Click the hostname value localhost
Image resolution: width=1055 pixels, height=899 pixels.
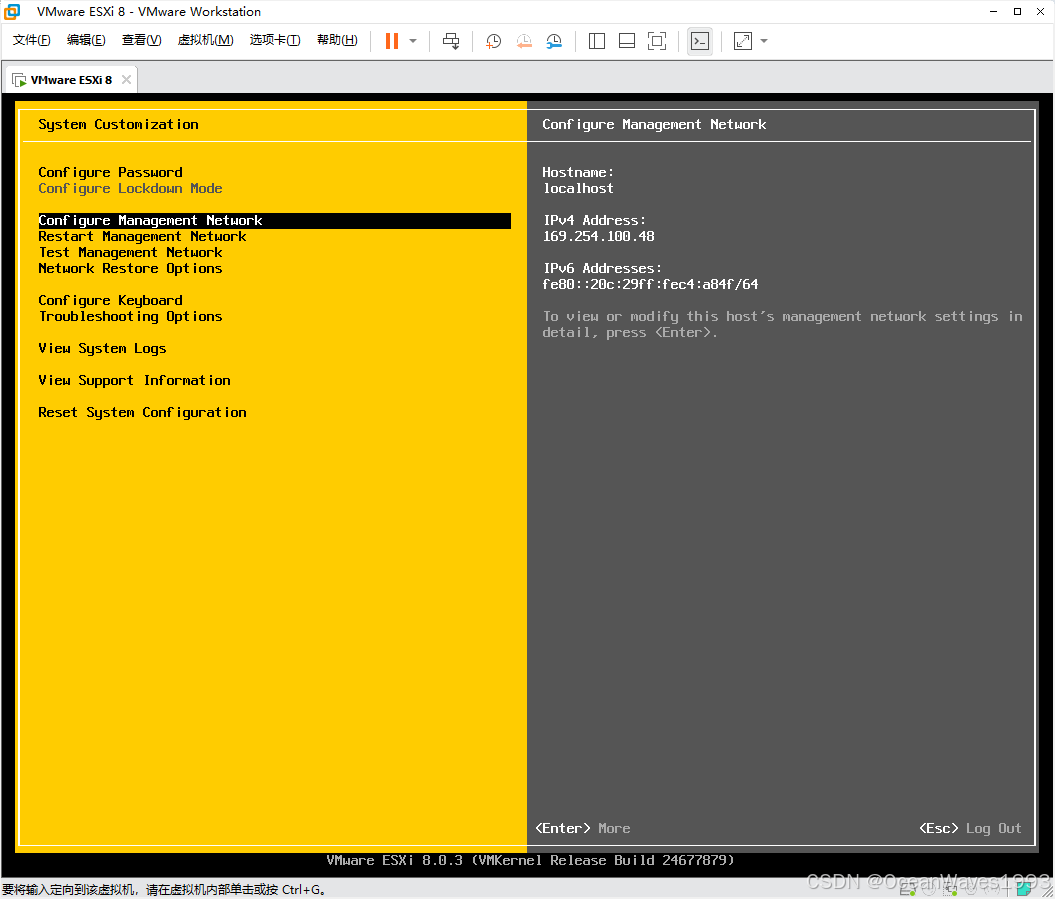579,188
